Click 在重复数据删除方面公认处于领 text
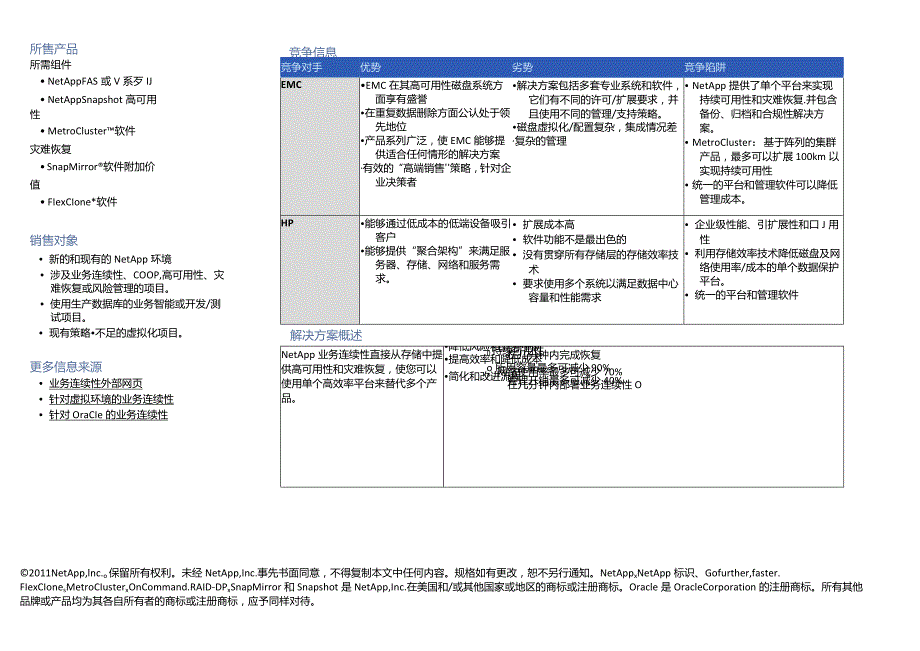Viewport: 920px width, 651px height. coord(437,113)
